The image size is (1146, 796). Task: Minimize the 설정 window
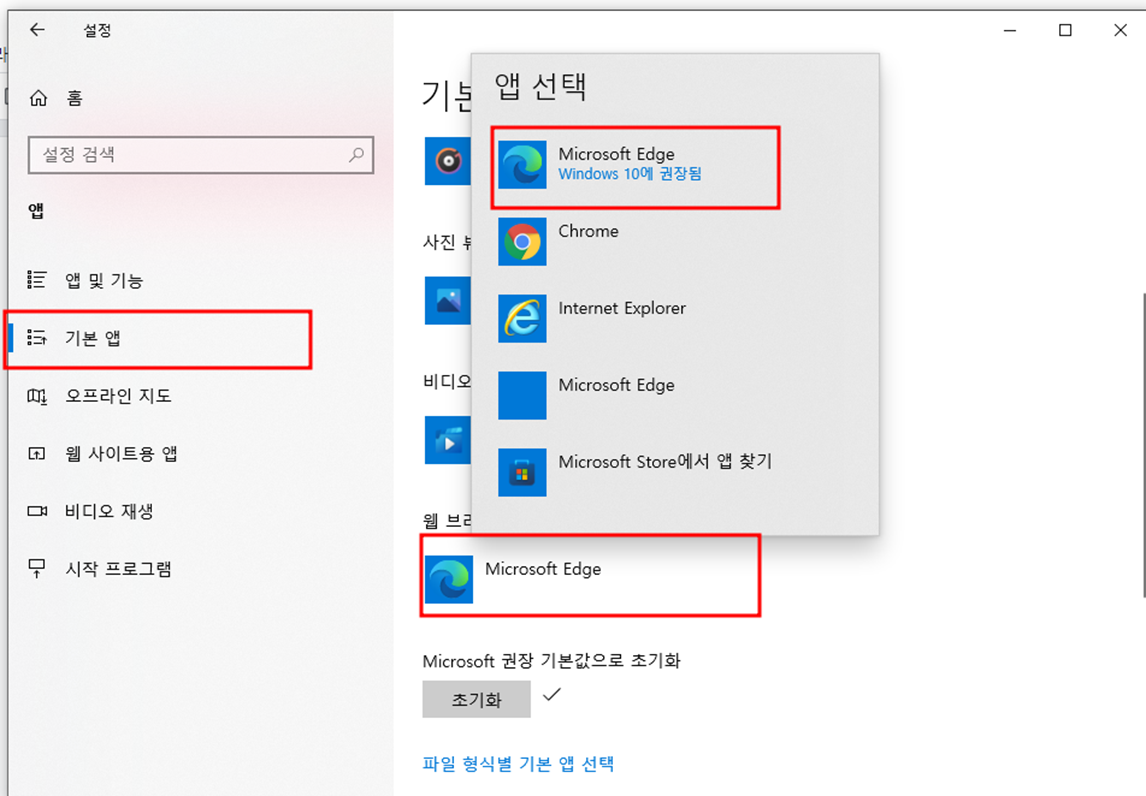pyautogui.click(x=1010, y=30)
